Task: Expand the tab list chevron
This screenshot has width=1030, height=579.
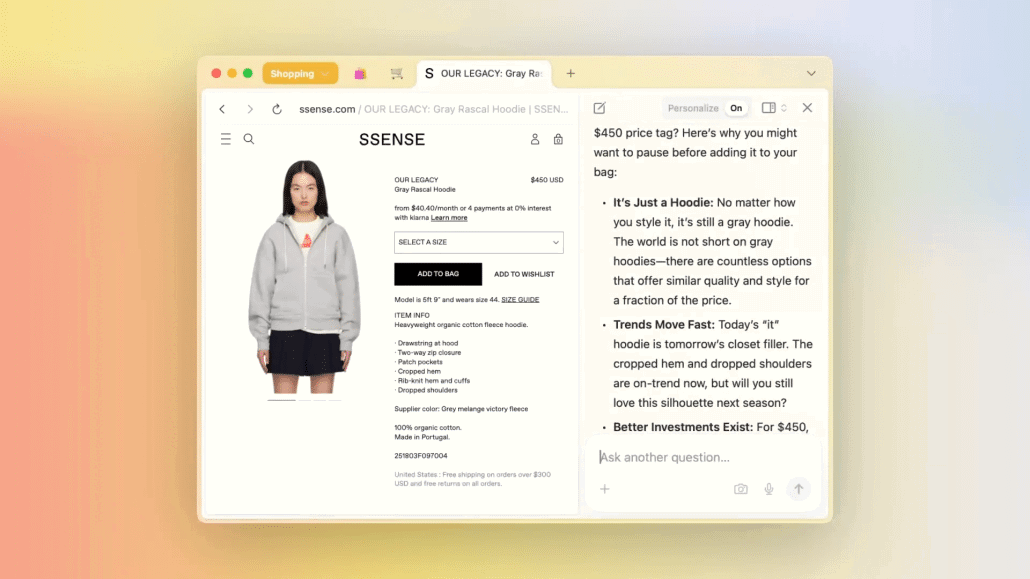Action: [x=811, y=74]
